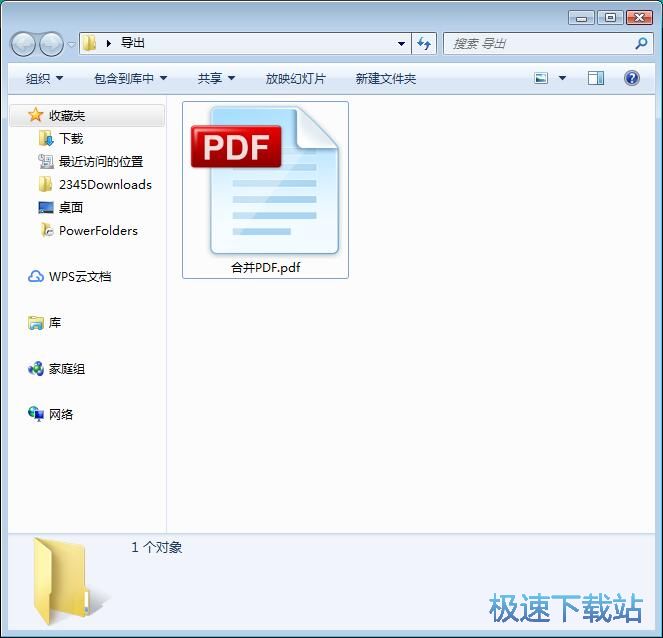The width and height of the screenshot is (663, 638).
Task: Click the 2345Downloads folder icon
Action: [x=46, y=184]
